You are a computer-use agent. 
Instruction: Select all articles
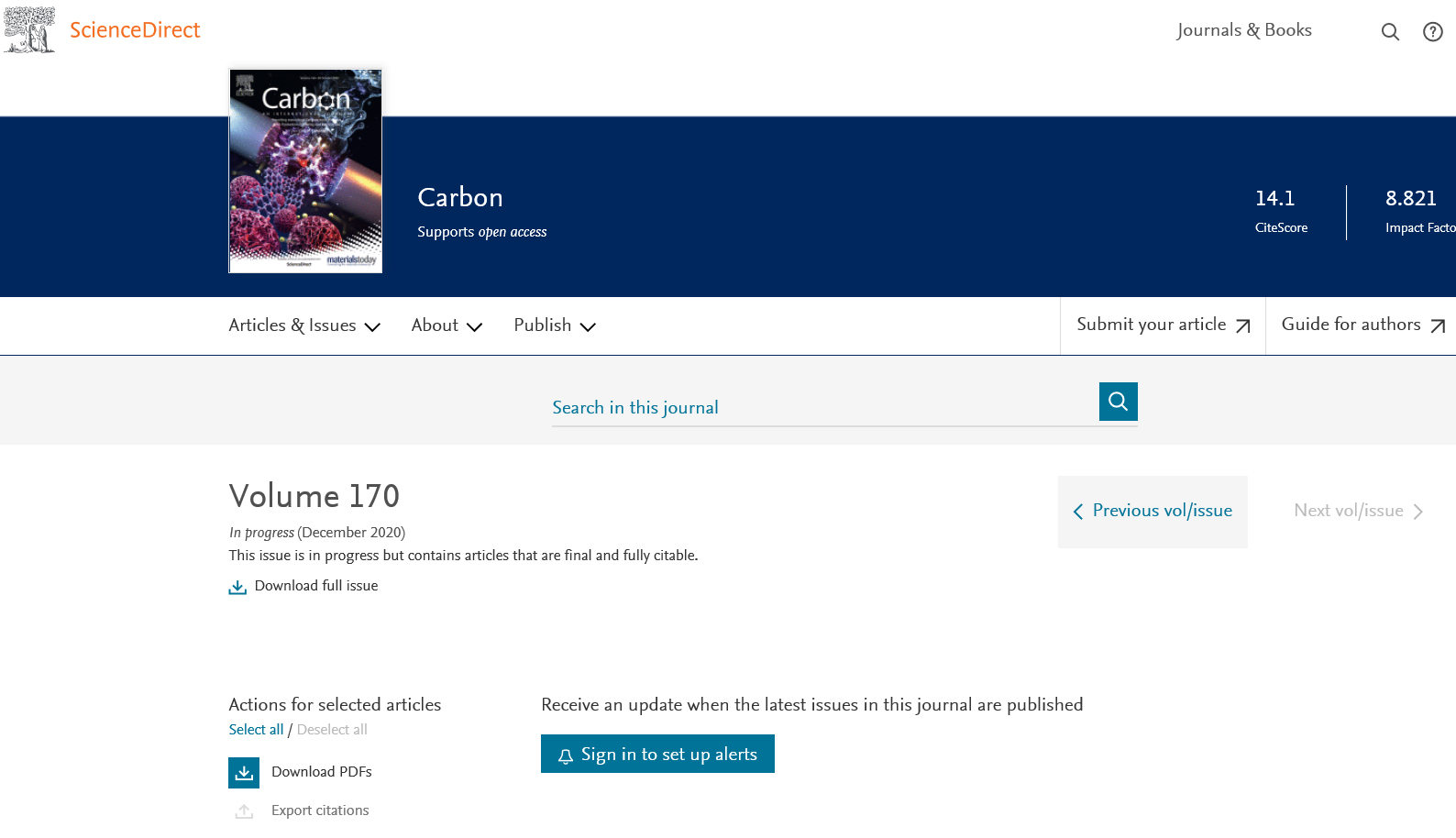pyautogui.click(x=256, y=730)
